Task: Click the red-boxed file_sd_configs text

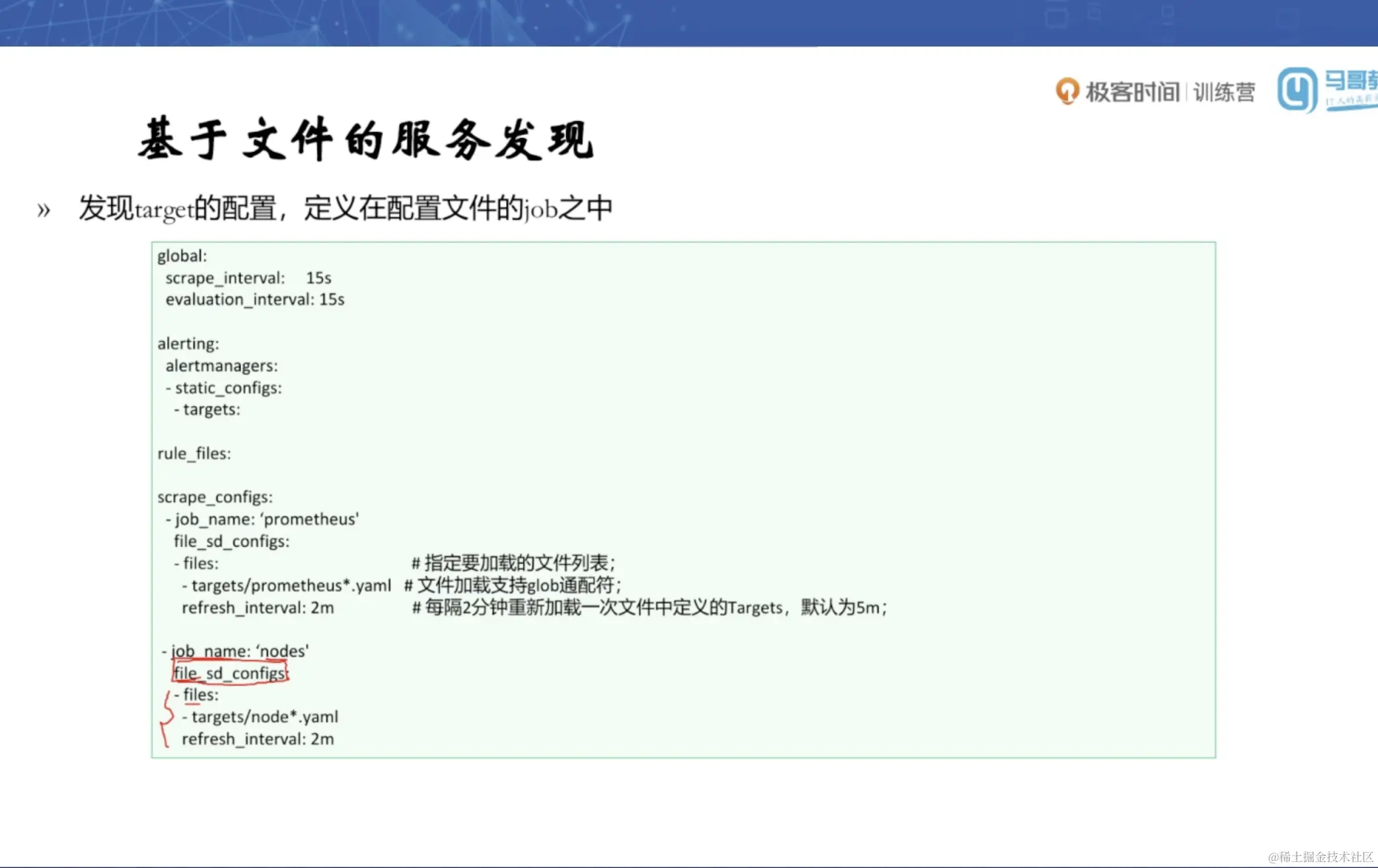Action: click(x=230, y=672)
